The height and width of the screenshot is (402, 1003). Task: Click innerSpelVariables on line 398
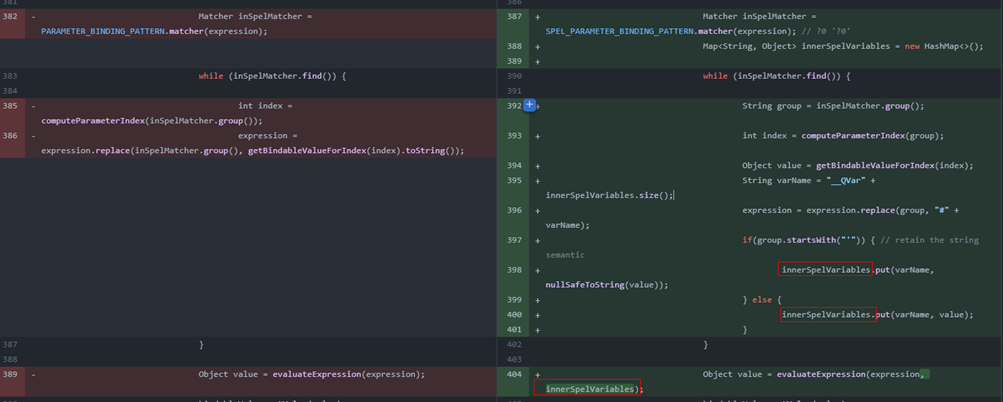(x=826, y=270)
